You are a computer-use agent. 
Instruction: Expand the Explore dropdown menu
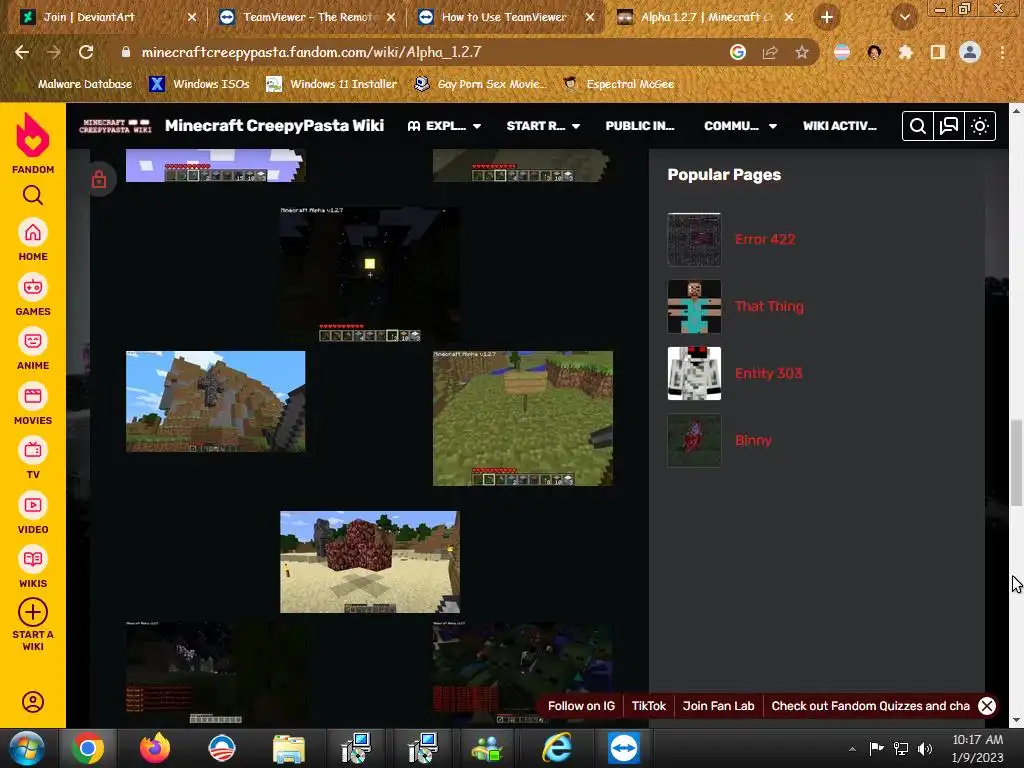[x=444, y=126]
